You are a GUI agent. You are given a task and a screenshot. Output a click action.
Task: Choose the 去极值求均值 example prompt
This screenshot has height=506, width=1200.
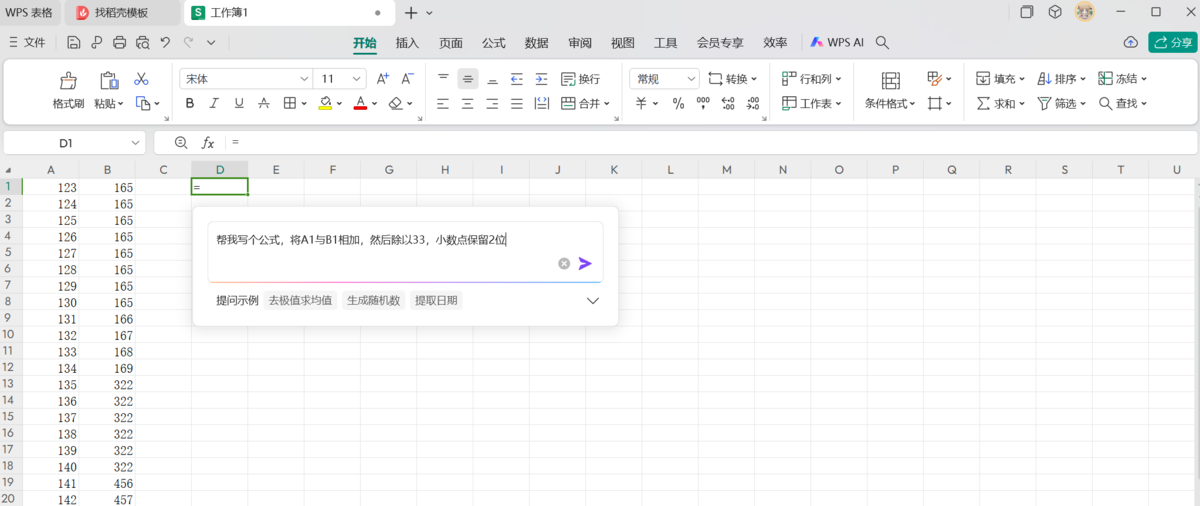pyautogui.click(x=300, y=300)
